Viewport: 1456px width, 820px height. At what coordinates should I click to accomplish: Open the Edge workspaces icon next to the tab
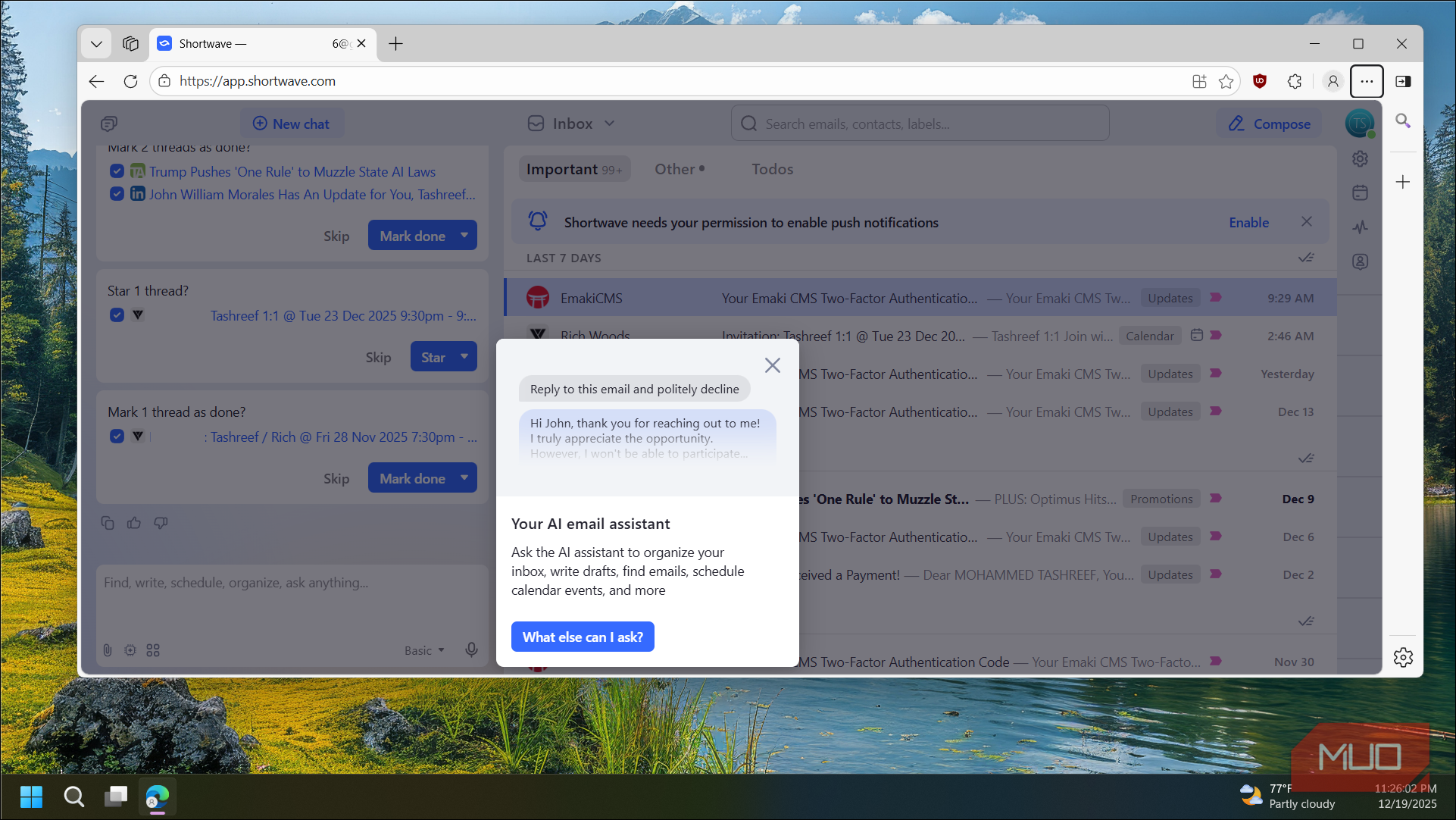[131, 44]
